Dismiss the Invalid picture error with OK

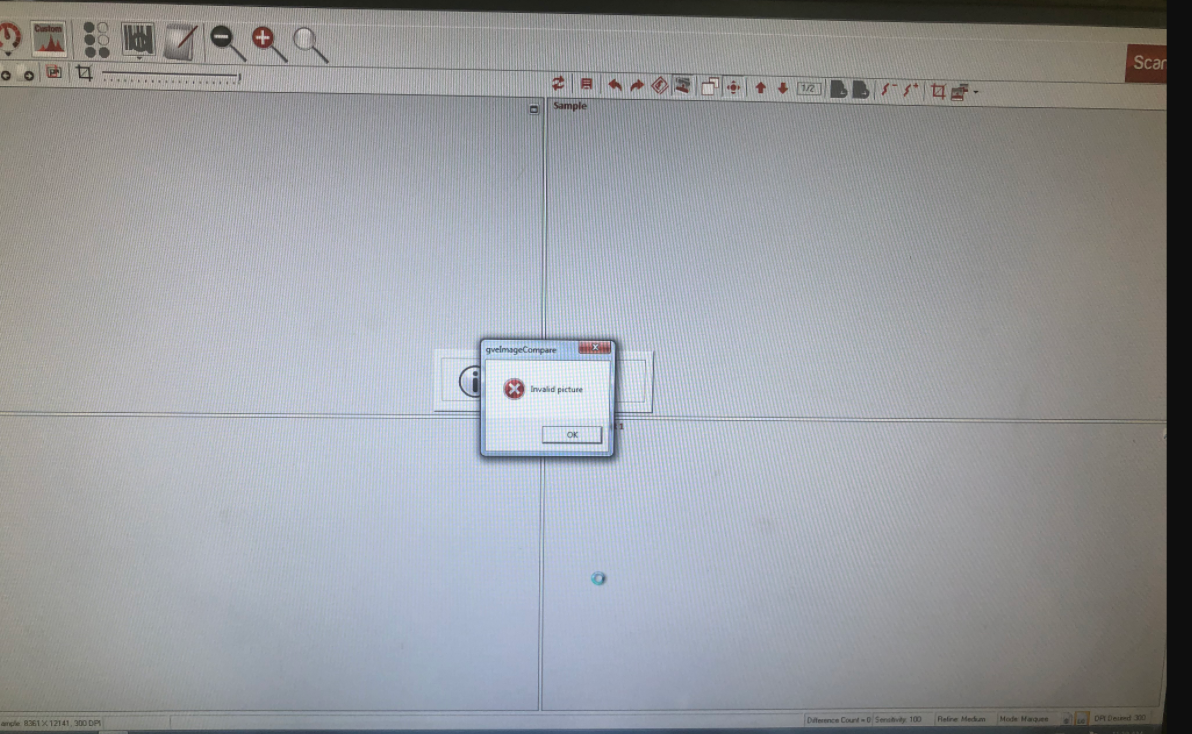[x=570, y=435]
